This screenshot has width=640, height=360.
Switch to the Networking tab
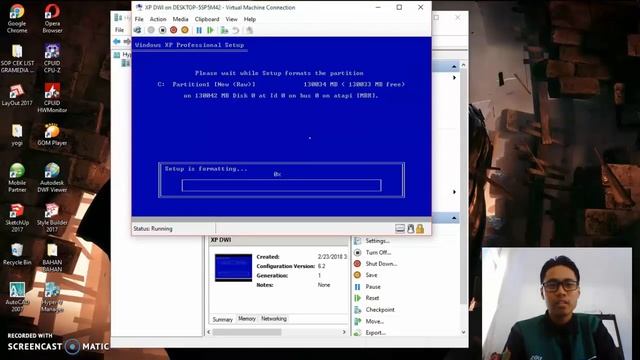pos(274,319)
